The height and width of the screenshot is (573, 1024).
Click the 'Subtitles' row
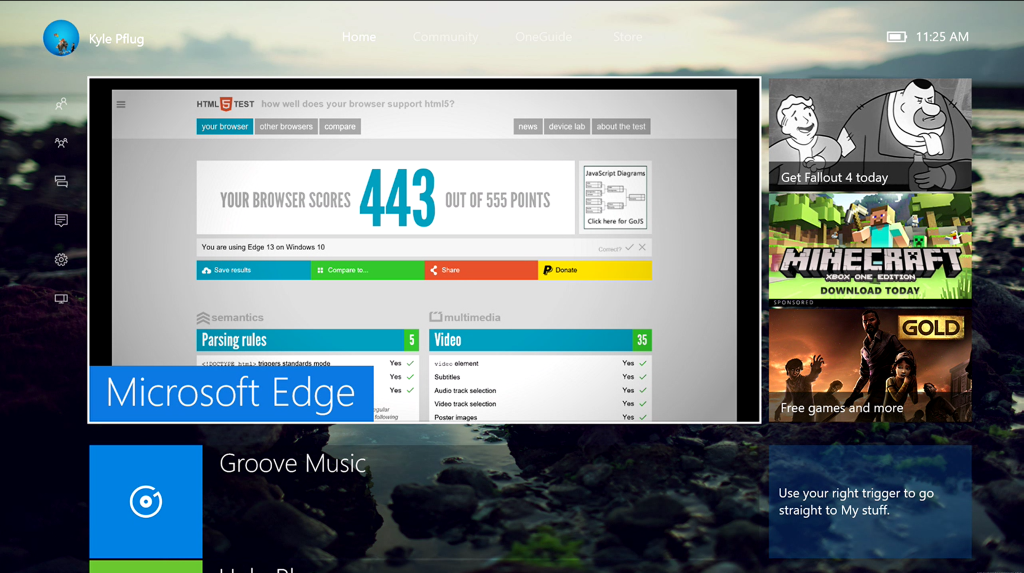click(540, 377)
